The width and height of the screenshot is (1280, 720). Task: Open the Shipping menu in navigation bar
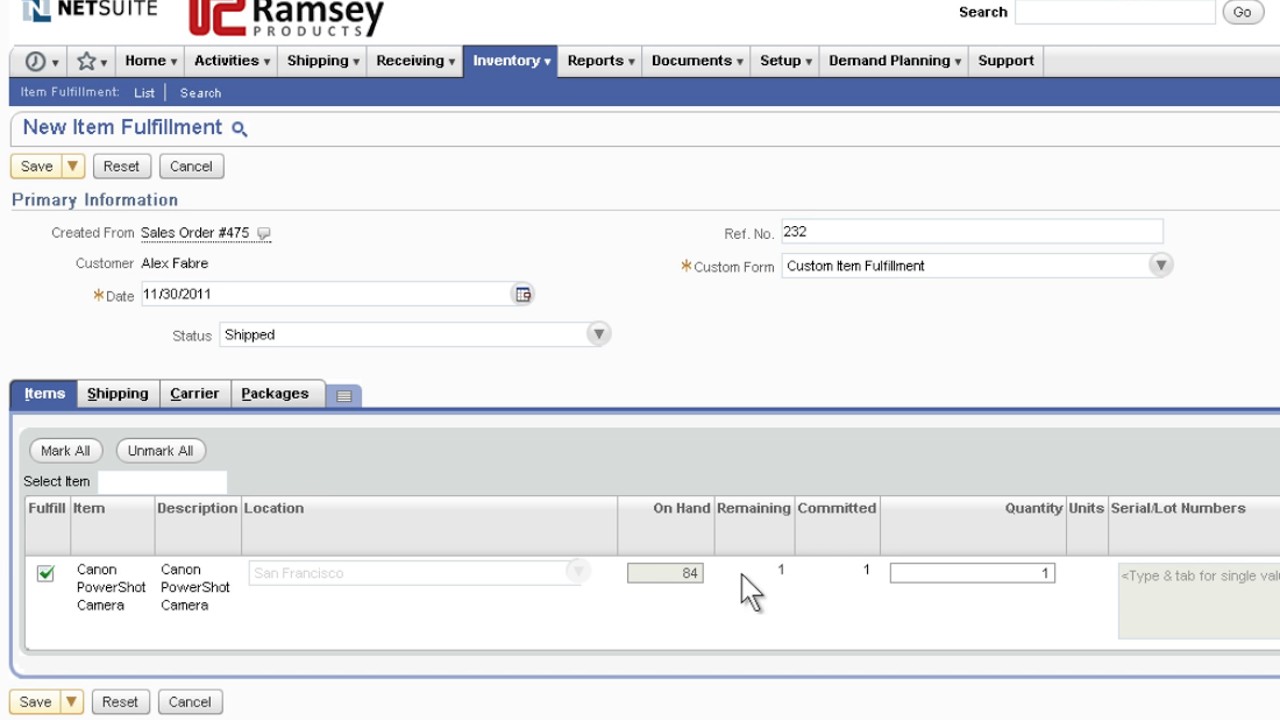click(323, 61)
